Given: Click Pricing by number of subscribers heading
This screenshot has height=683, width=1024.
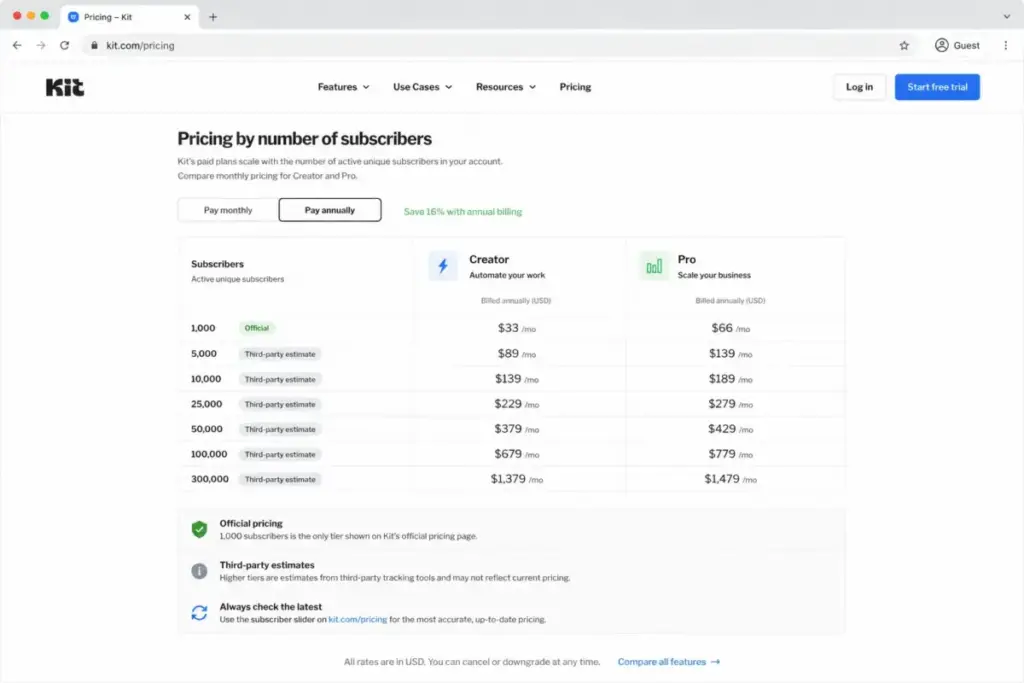Looking at the screenshot, I should [304, 138].
